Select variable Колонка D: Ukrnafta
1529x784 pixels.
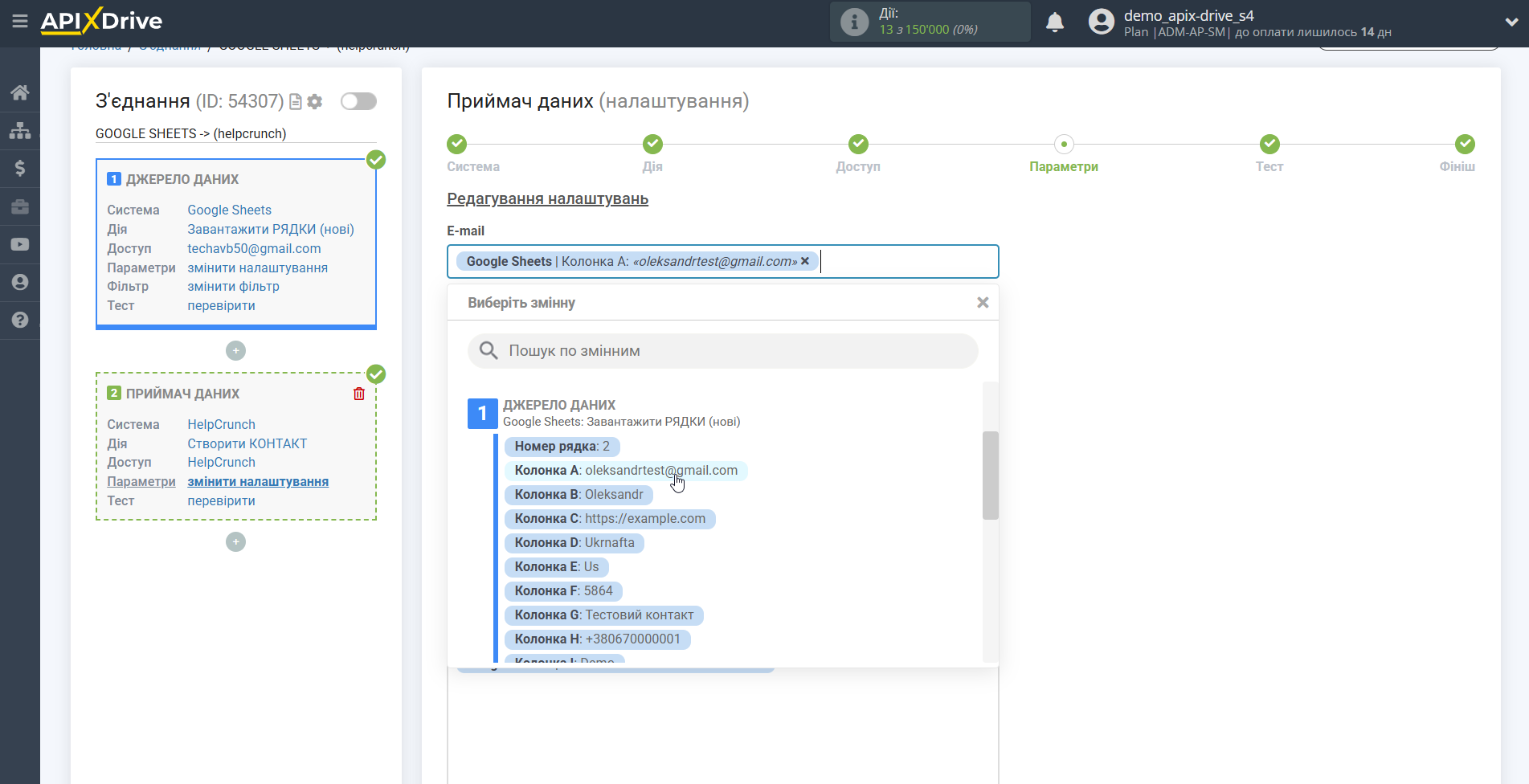[x=574, y=543]
